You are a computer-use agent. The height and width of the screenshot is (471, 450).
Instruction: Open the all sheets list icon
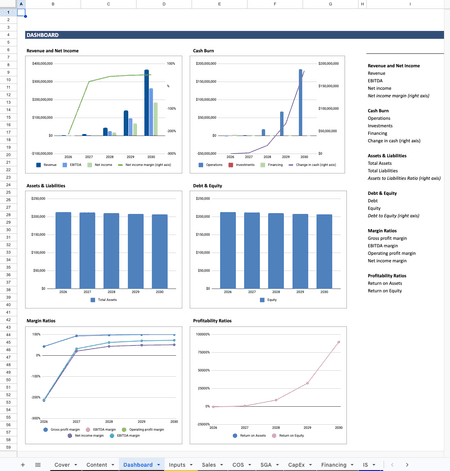pos(38,465)
